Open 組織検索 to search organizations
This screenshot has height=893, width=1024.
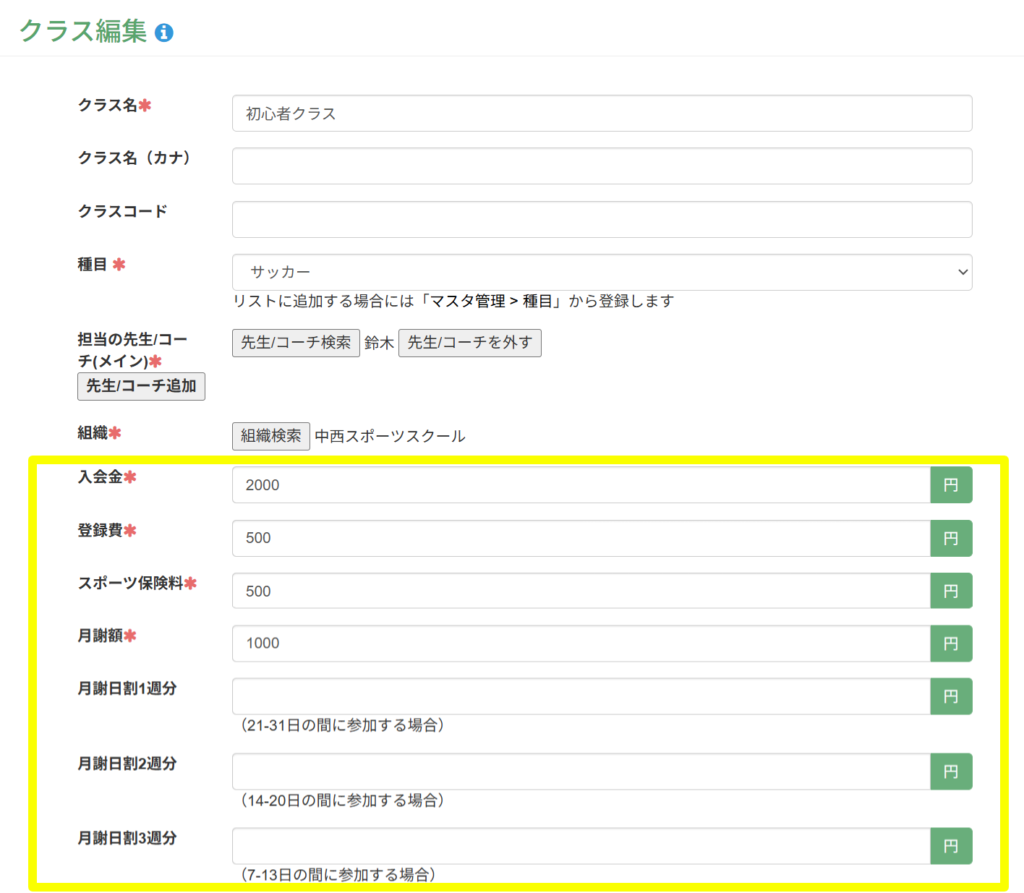(271, 436)
